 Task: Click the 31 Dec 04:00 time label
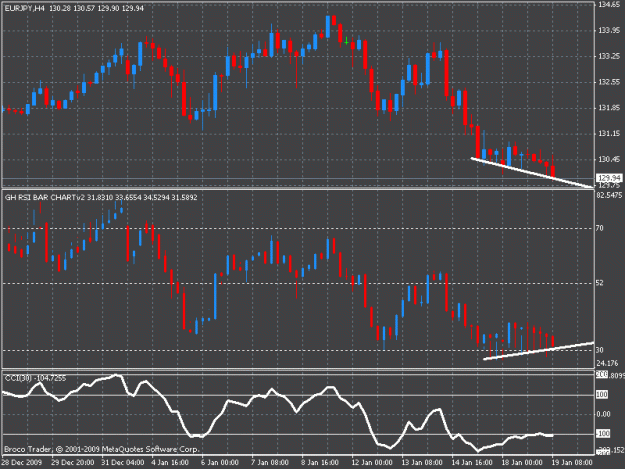(122, 462)
